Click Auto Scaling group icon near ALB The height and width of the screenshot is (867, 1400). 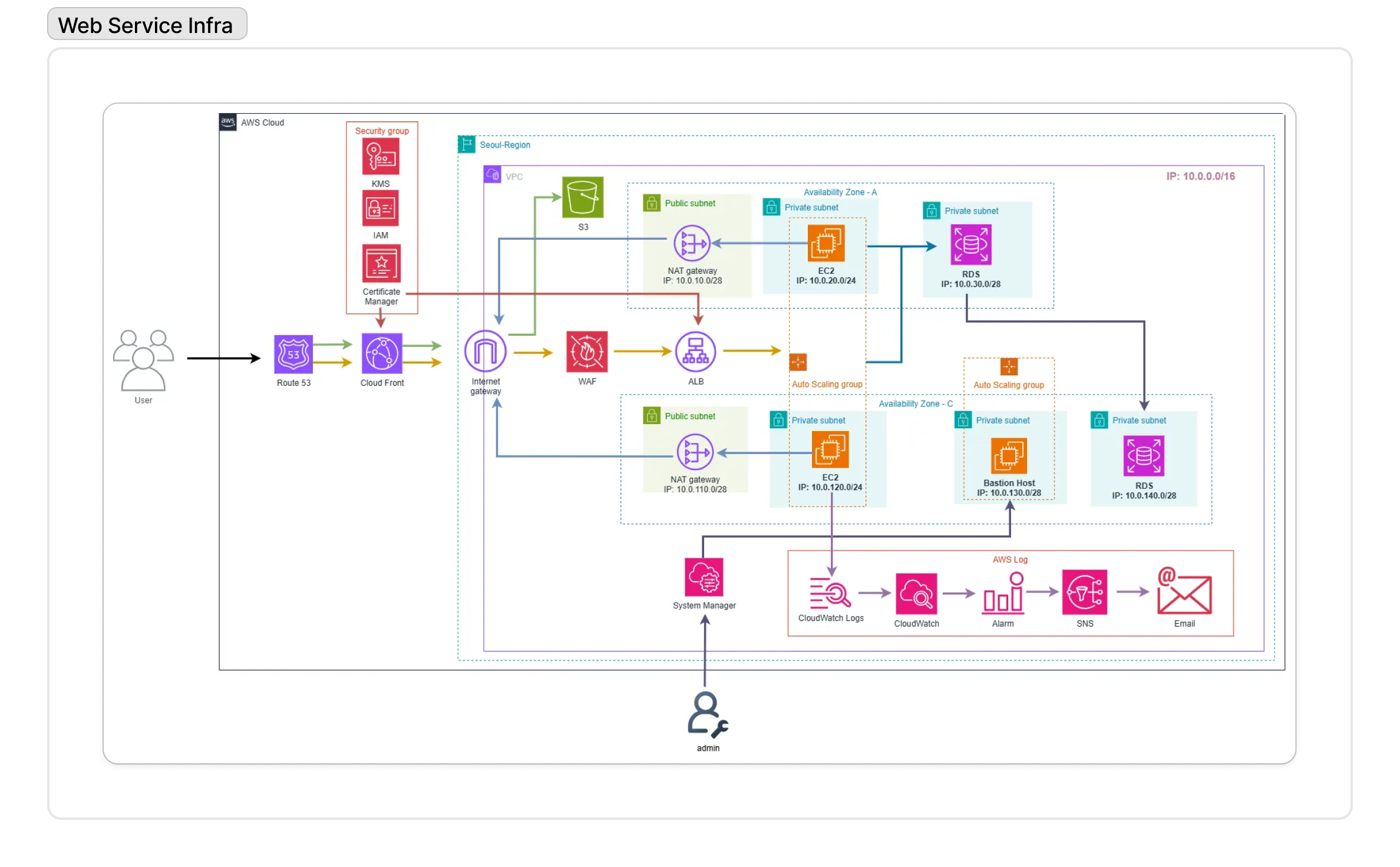click(x=798, y=362)
